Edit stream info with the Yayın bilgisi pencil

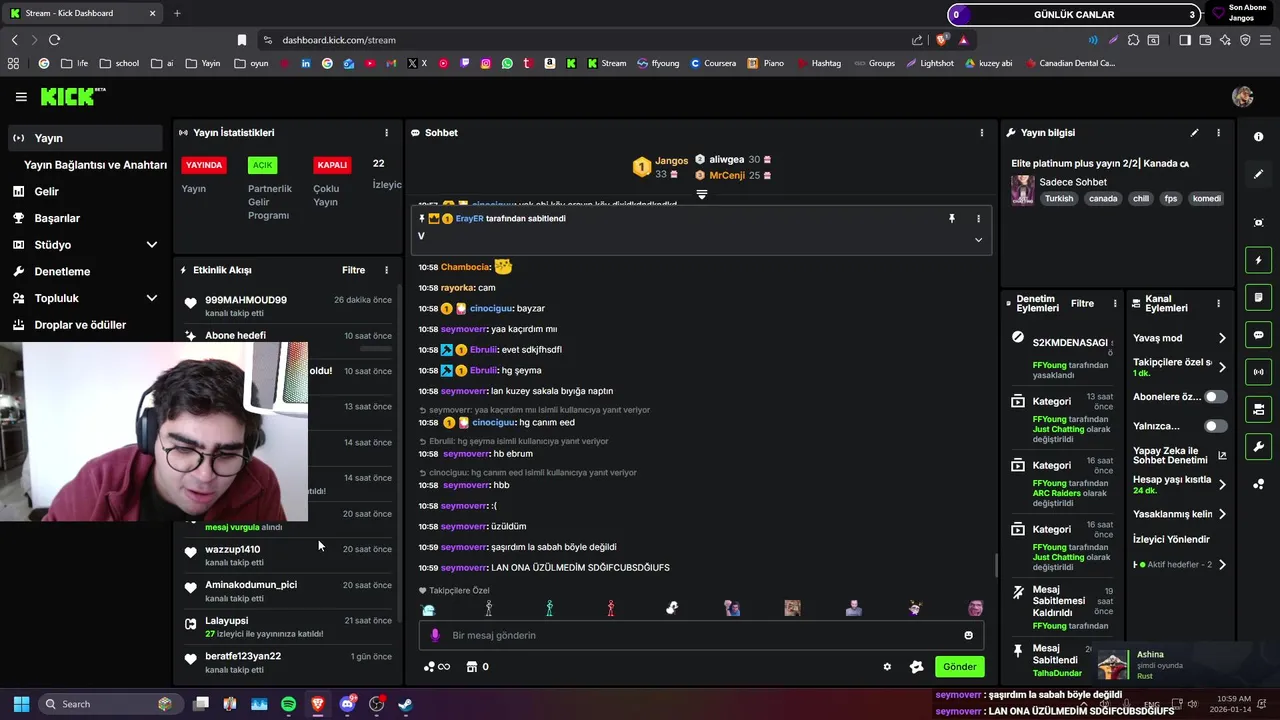[1194, 132]
